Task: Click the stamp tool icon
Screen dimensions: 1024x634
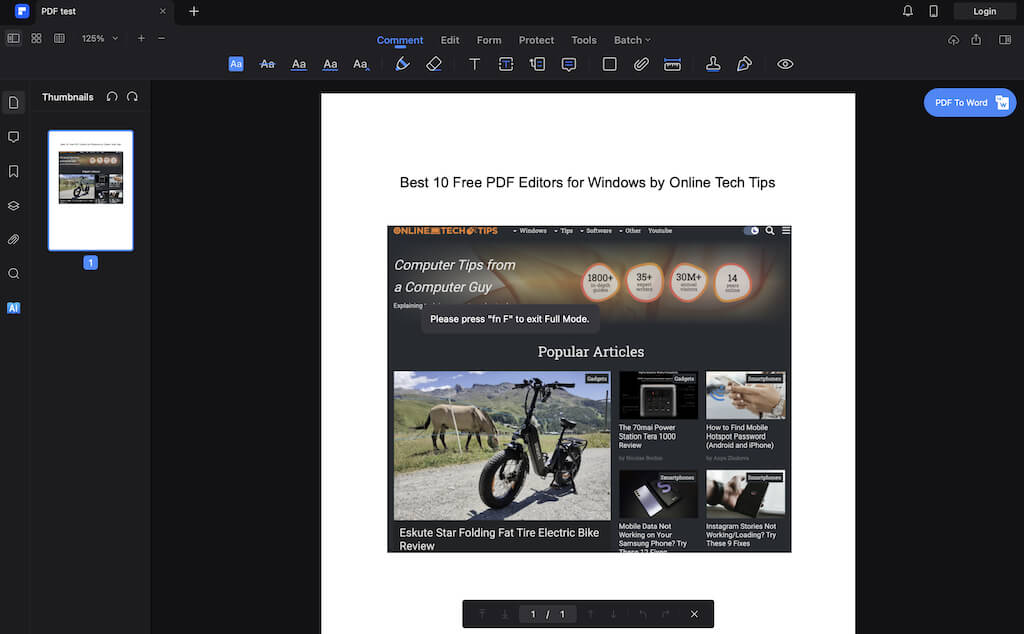Action: 713,64
